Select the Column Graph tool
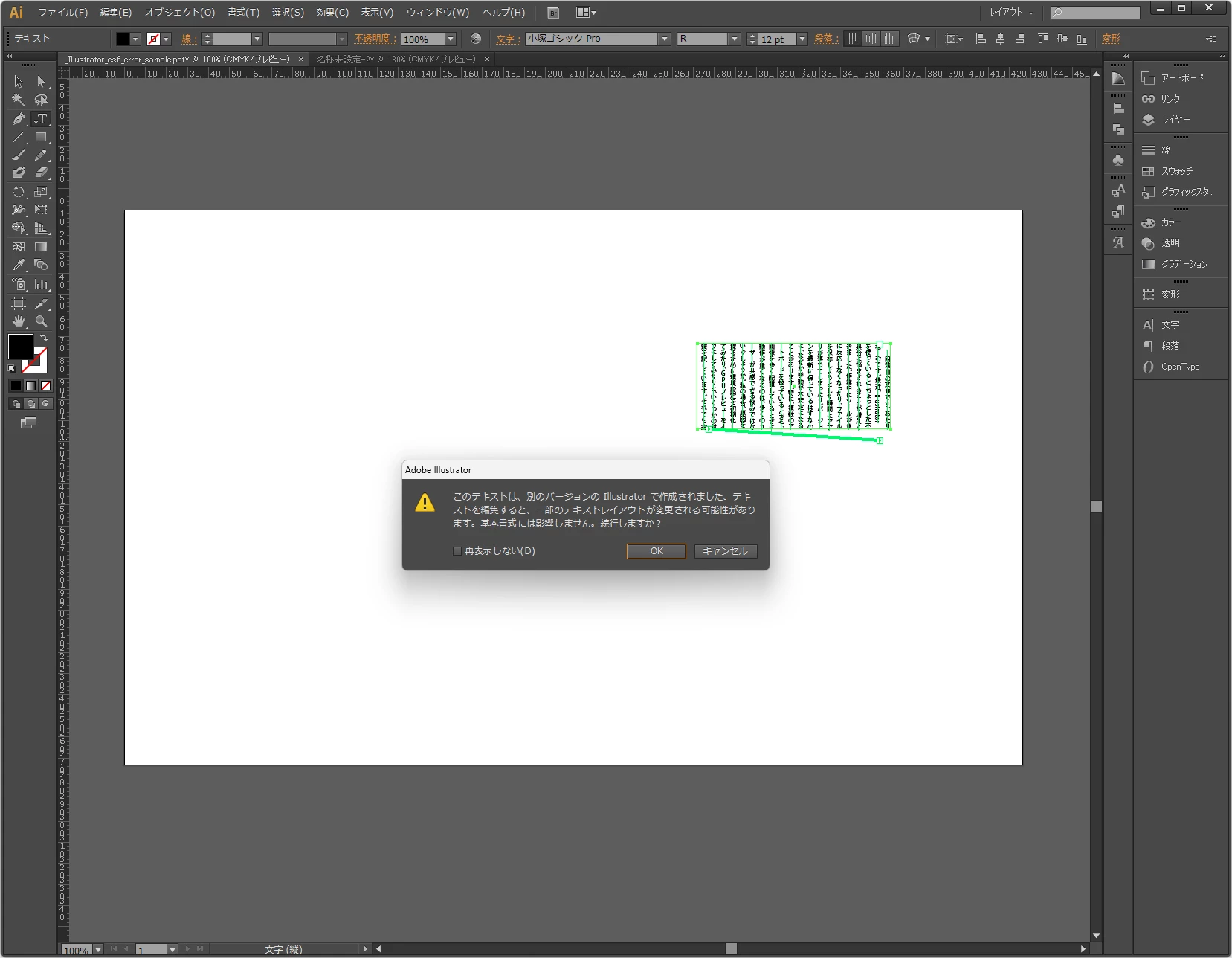 coord(41,284)
